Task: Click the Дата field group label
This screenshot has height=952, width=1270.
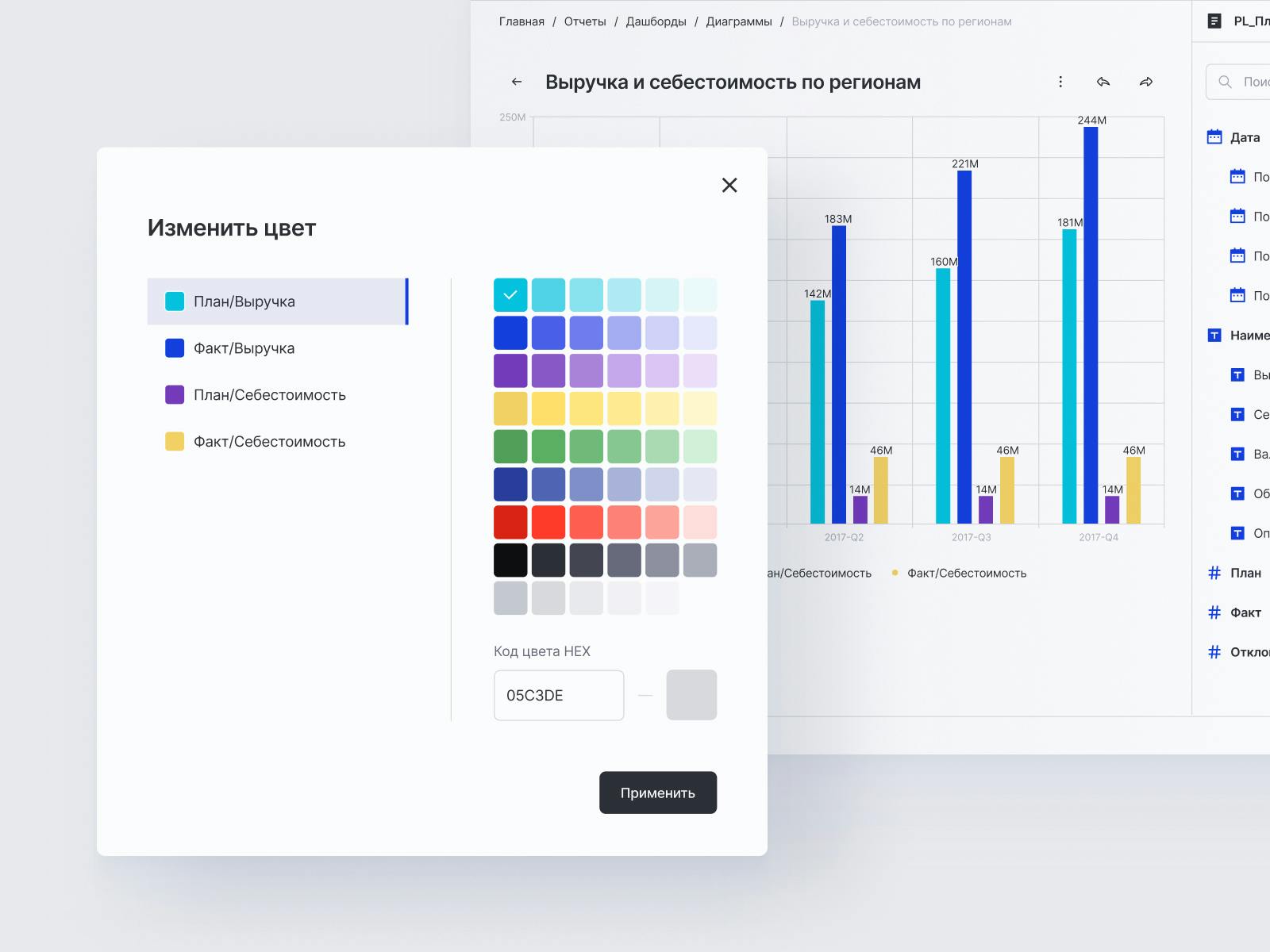Action: (1245, 137)
